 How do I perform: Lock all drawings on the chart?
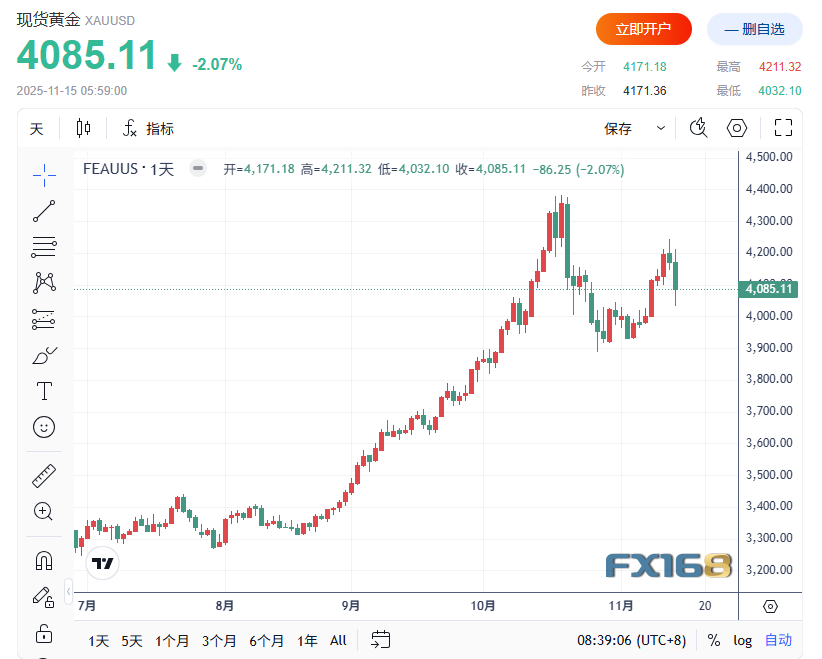tap(44, 633)
